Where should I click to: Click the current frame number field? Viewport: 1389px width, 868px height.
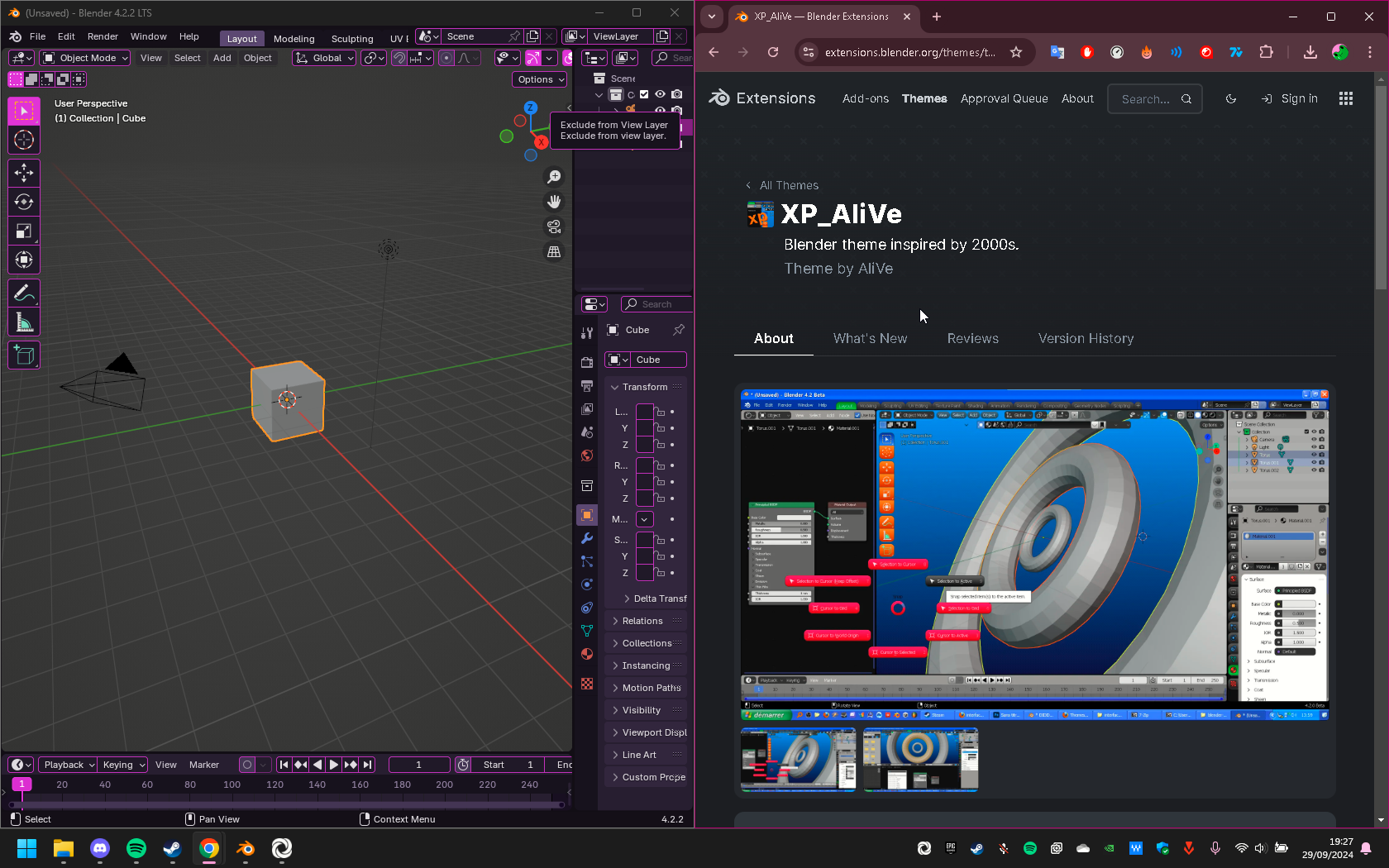[419, 765]
